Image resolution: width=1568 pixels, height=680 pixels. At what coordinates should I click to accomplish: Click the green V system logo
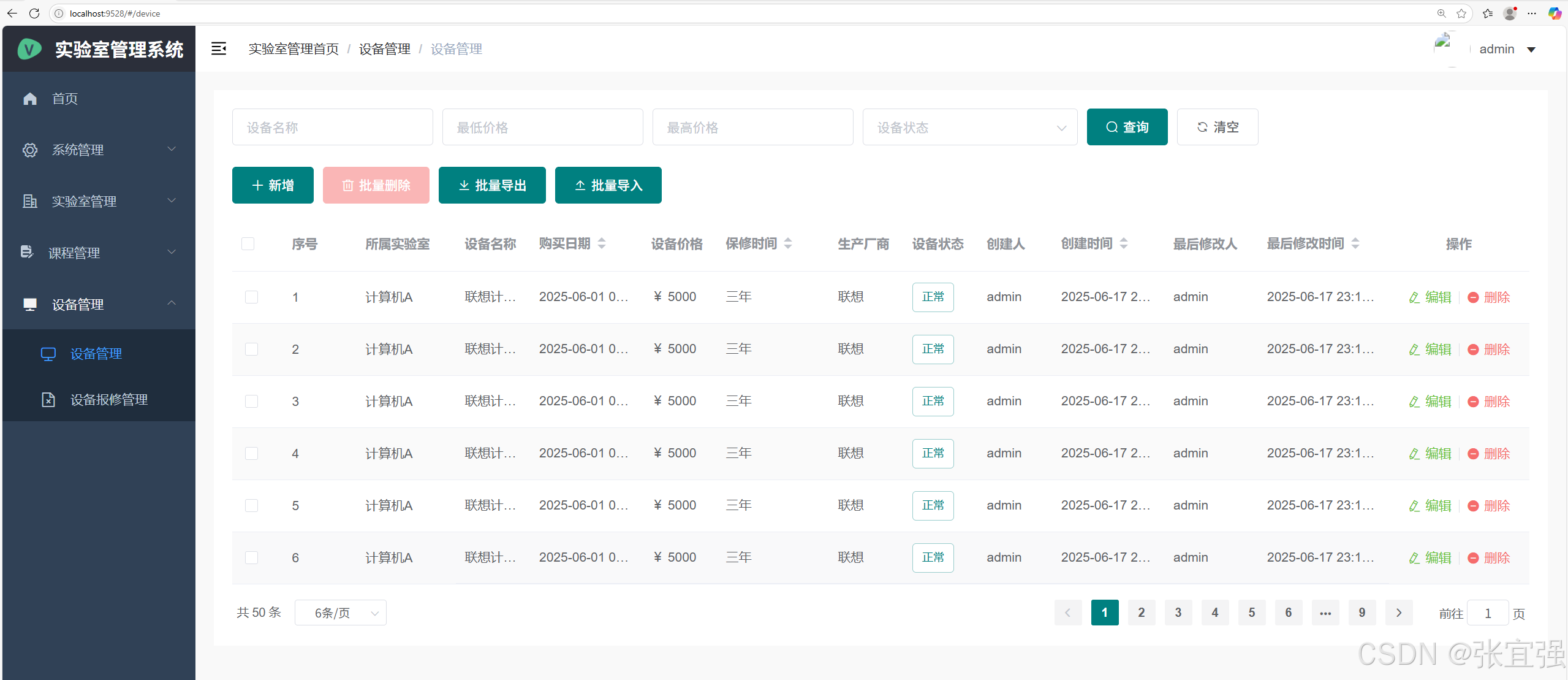pos(29,48)
